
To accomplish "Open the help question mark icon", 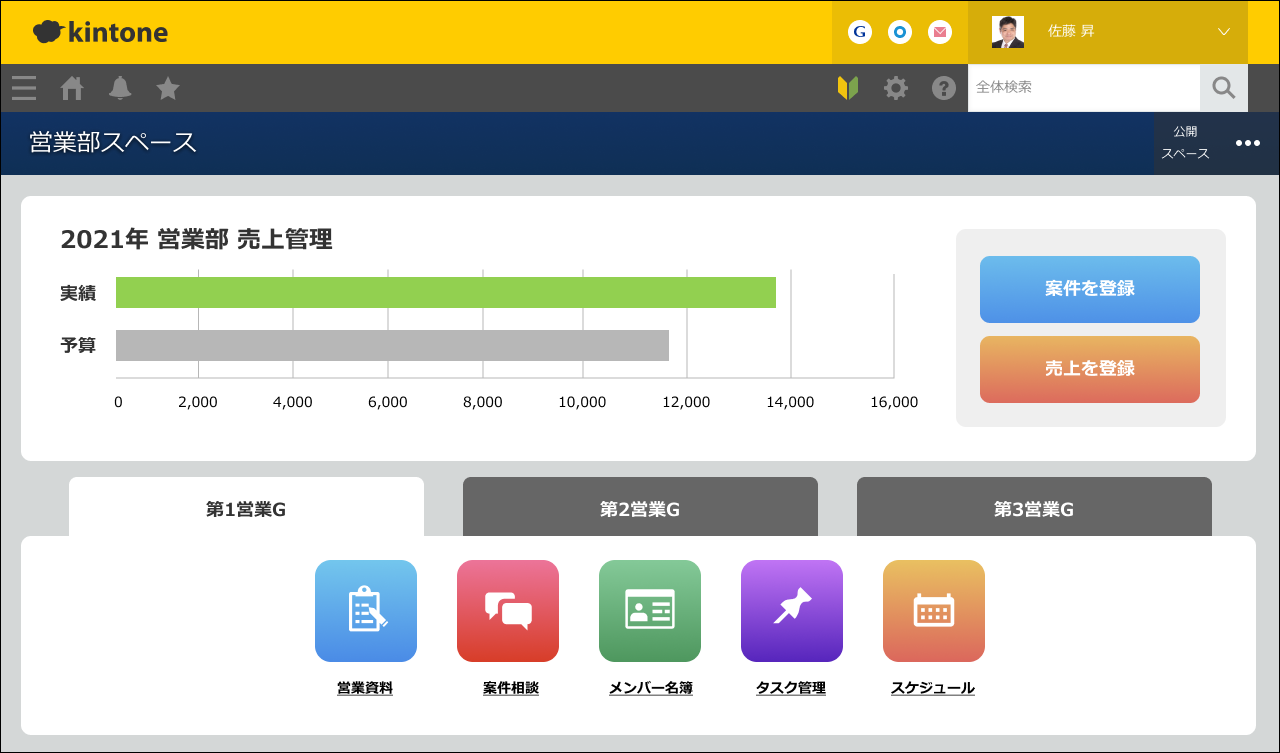I will click(x=944, y=88).
